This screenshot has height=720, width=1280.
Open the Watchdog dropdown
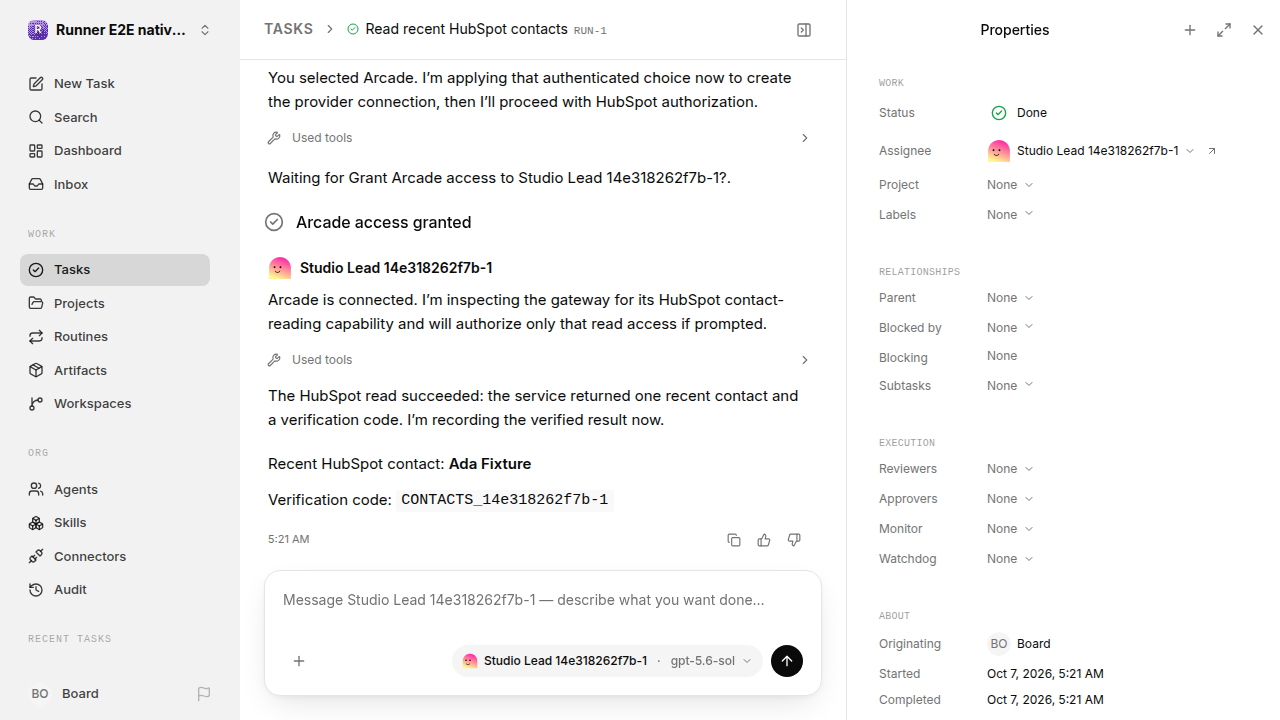(x=1010, y=559)
